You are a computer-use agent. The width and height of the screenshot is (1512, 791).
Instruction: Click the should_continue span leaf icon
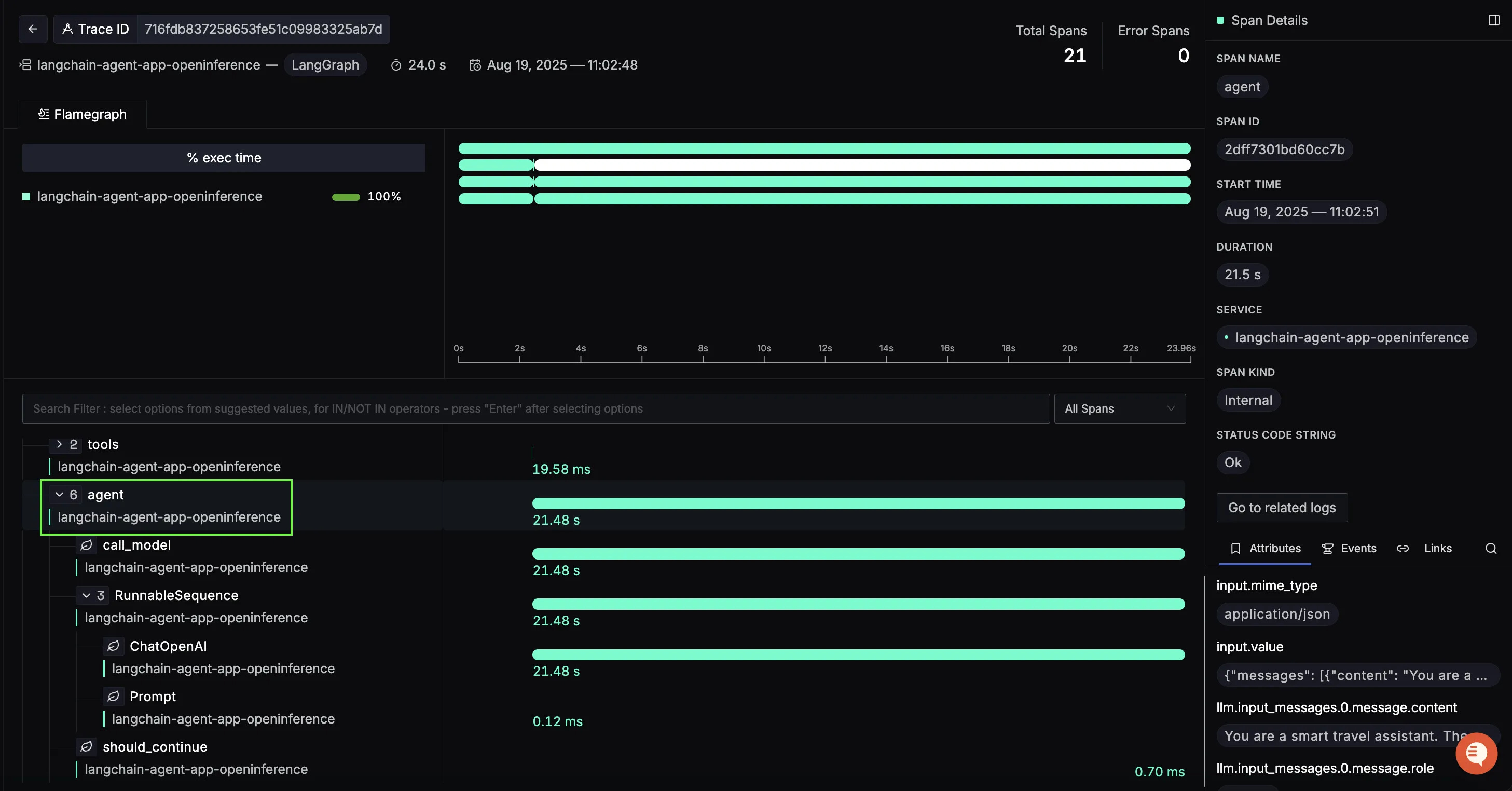(86, 747)
